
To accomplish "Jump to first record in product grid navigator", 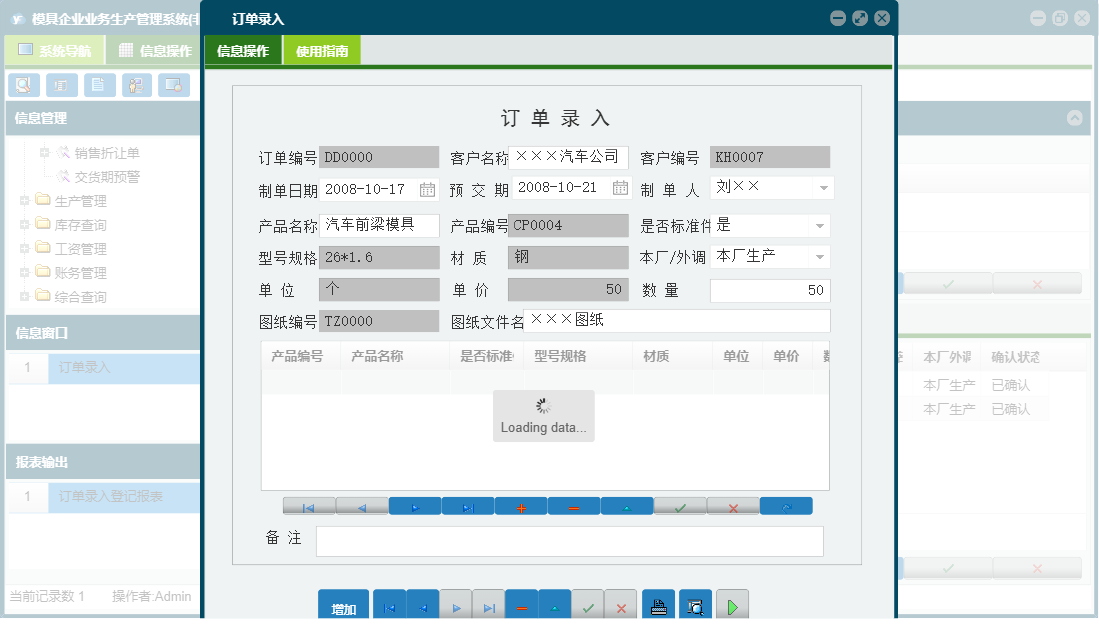I will pos(309,506).
